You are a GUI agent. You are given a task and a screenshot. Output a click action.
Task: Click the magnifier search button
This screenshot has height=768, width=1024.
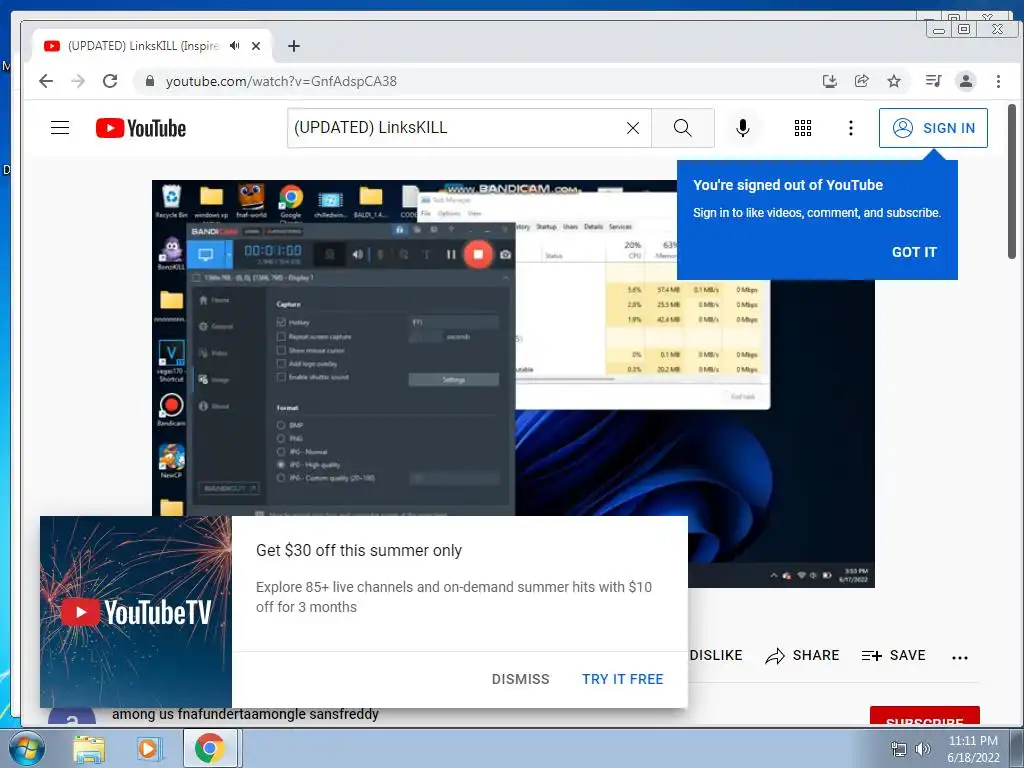(x=682, y=127)
